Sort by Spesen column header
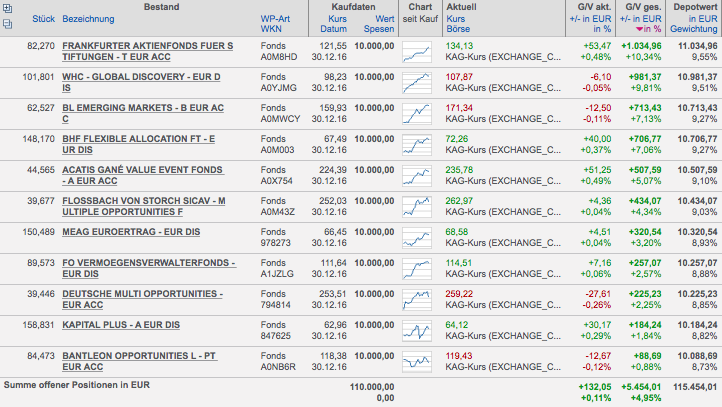This screenshot has height=407, width=722. click(379, 29)
